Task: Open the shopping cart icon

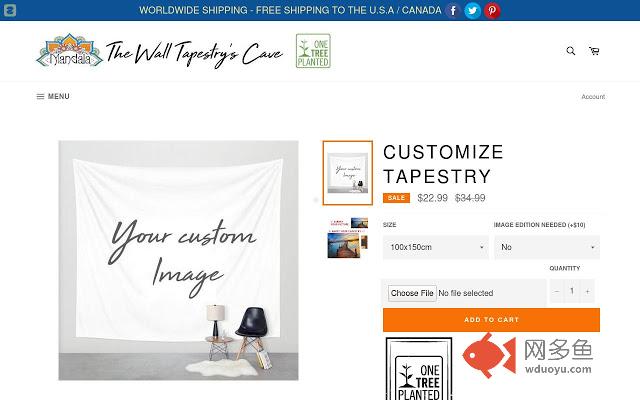Action: tap(594, 51)
